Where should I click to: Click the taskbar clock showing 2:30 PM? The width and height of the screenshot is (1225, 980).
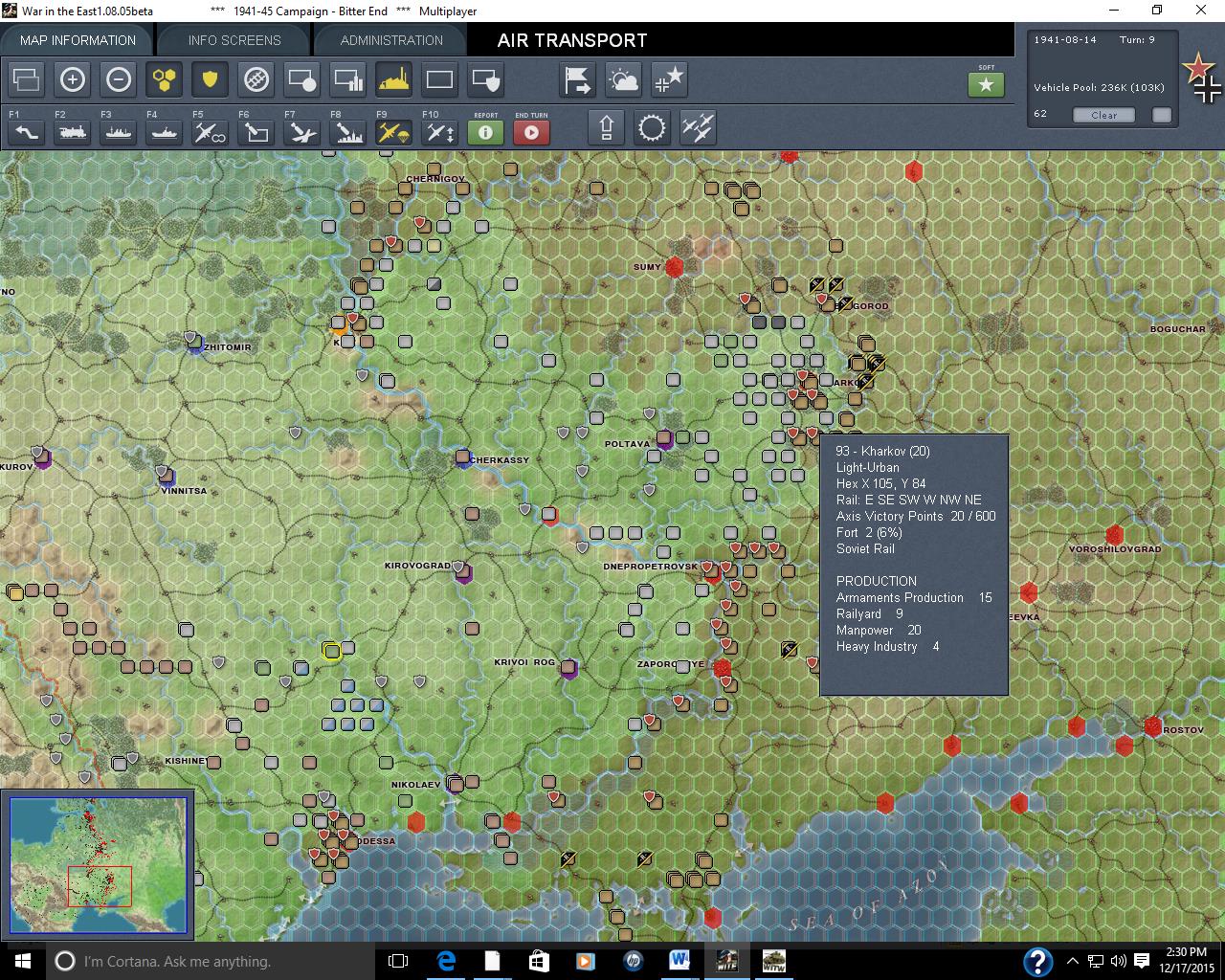pyautogui.click(x=1186, y=961)
